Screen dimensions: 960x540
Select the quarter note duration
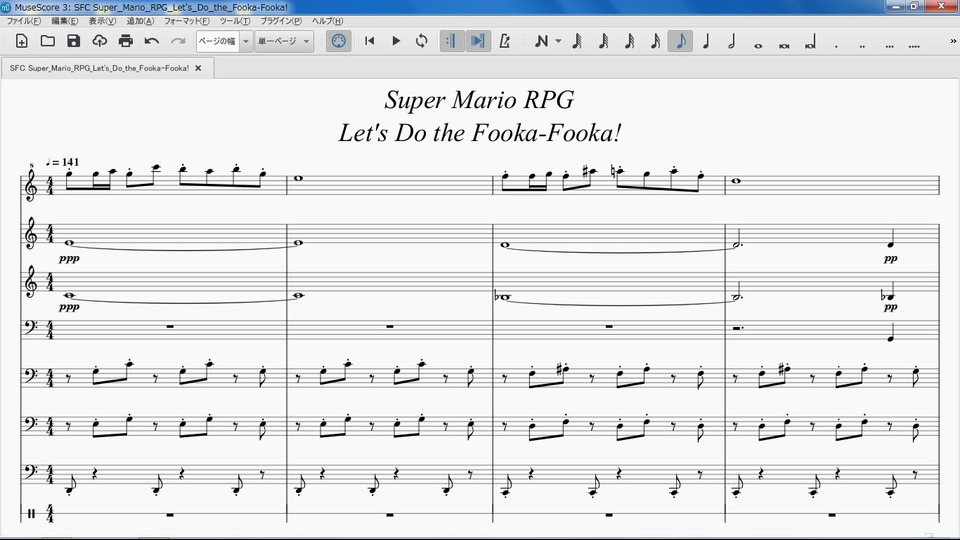[x=706, y=41]
